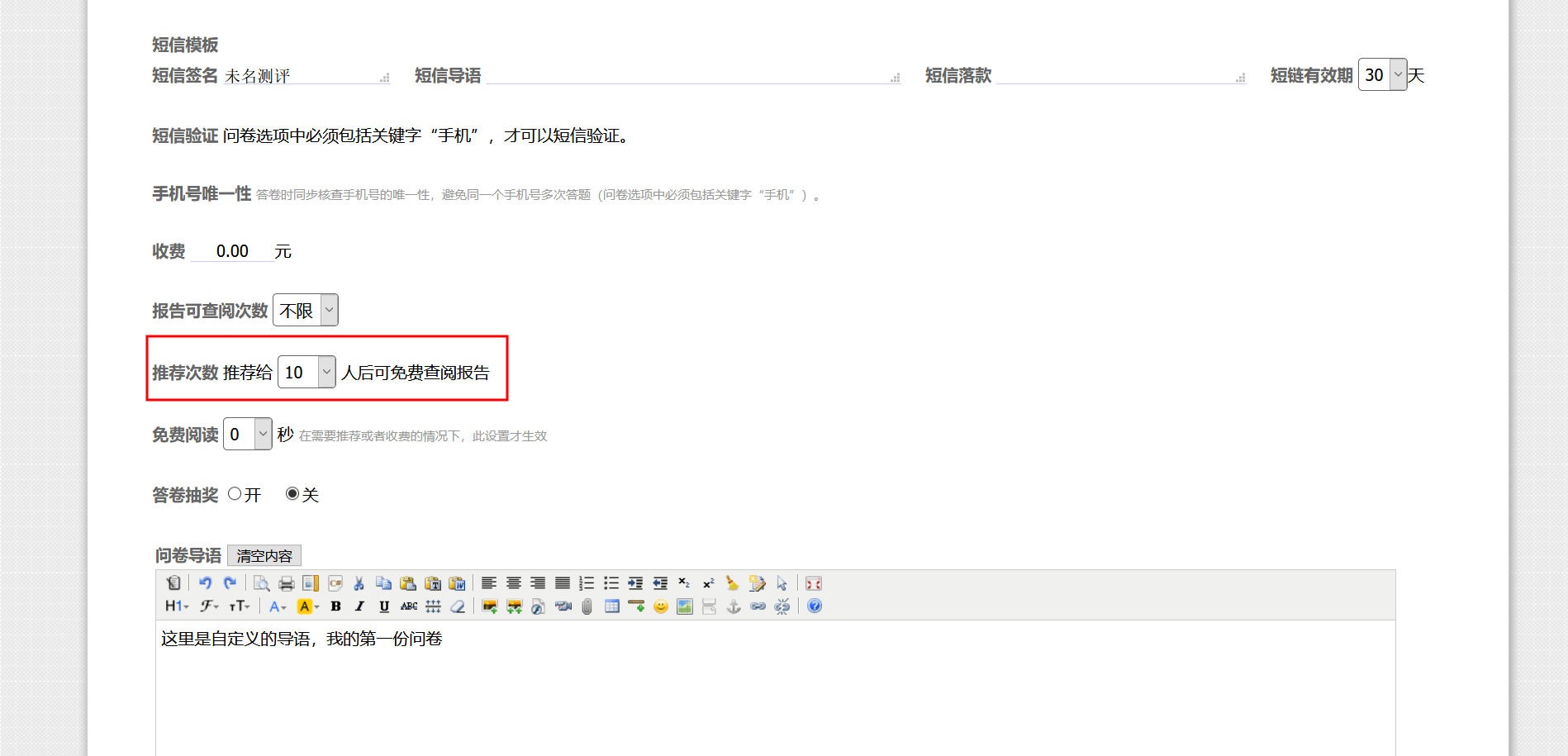
Task: Insert a bulleted list
Action: (611, 583)
